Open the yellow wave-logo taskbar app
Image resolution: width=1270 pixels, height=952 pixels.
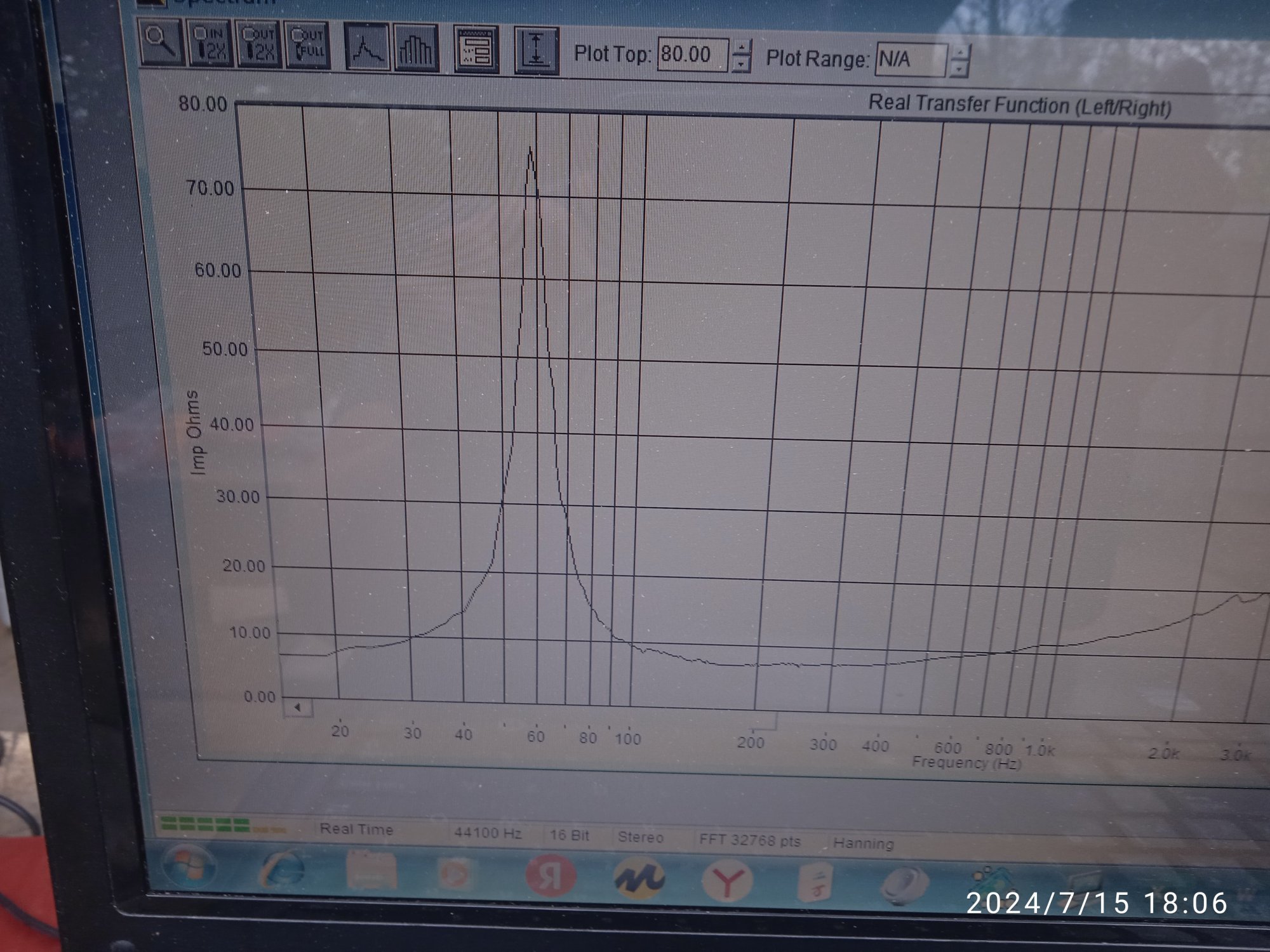[x=639, y=878]
